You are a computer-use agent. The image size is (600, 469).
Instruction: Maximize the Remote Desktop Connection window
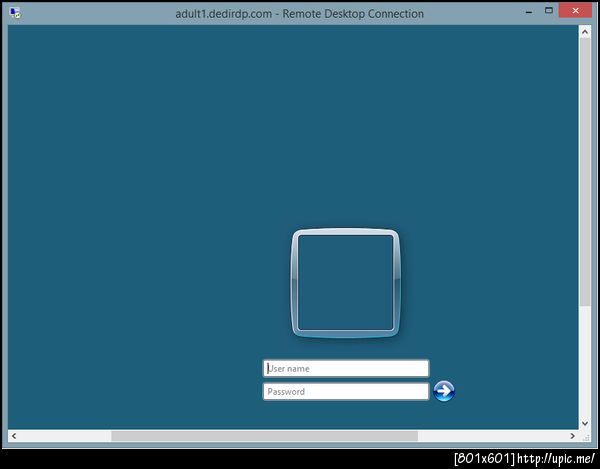pyautogui.click(x=548, y=11)
